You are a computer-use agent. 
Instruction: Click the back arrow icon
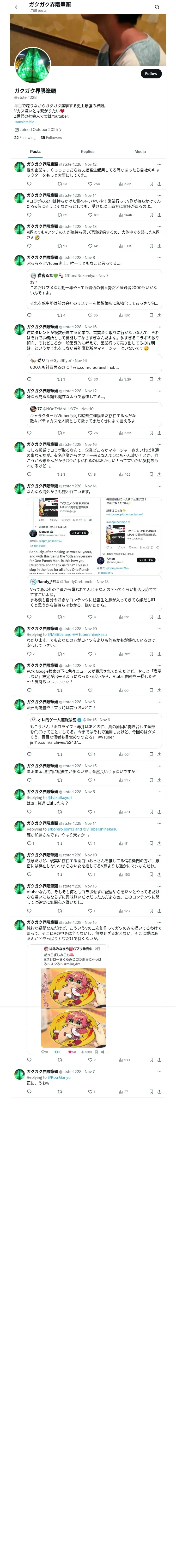pos(17,7)
